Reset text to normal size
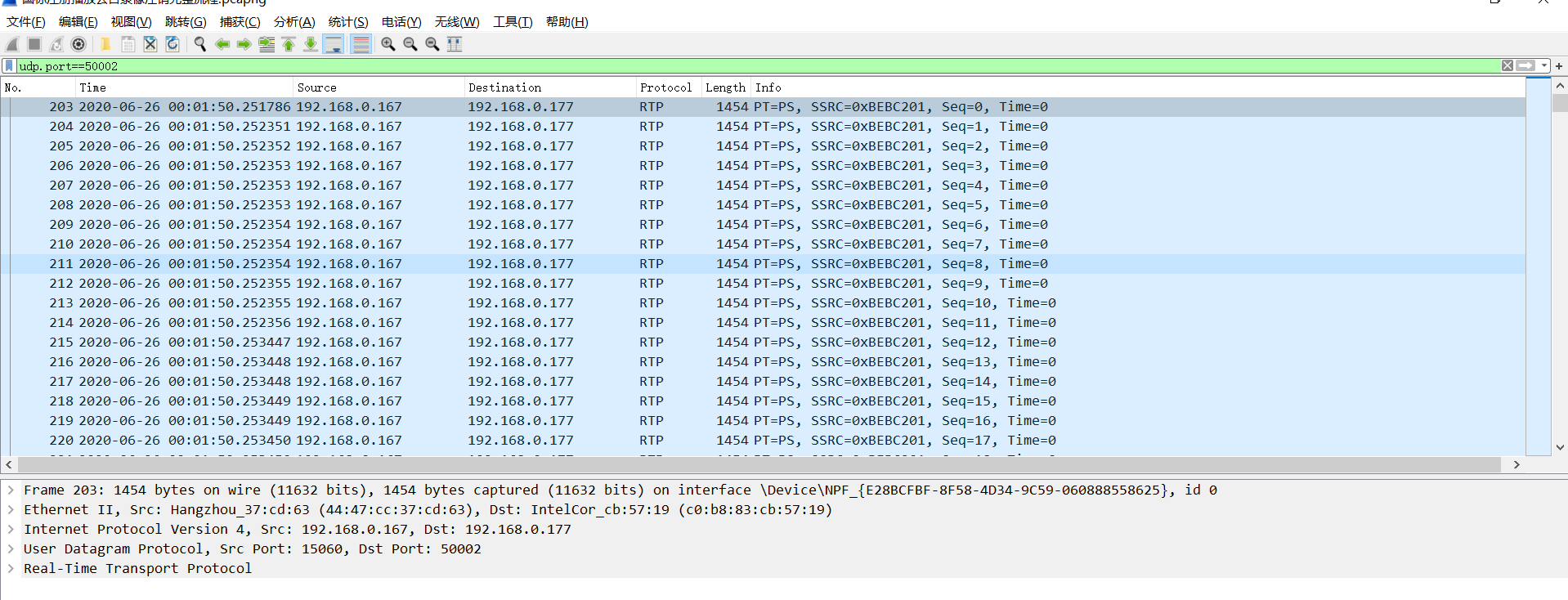 click(432, 44)
